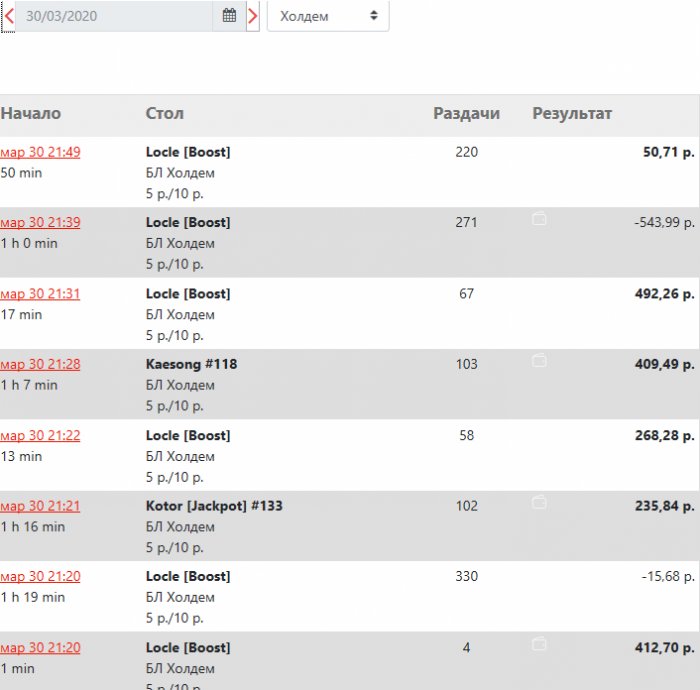Open the calendar date picker

[229, 16]
